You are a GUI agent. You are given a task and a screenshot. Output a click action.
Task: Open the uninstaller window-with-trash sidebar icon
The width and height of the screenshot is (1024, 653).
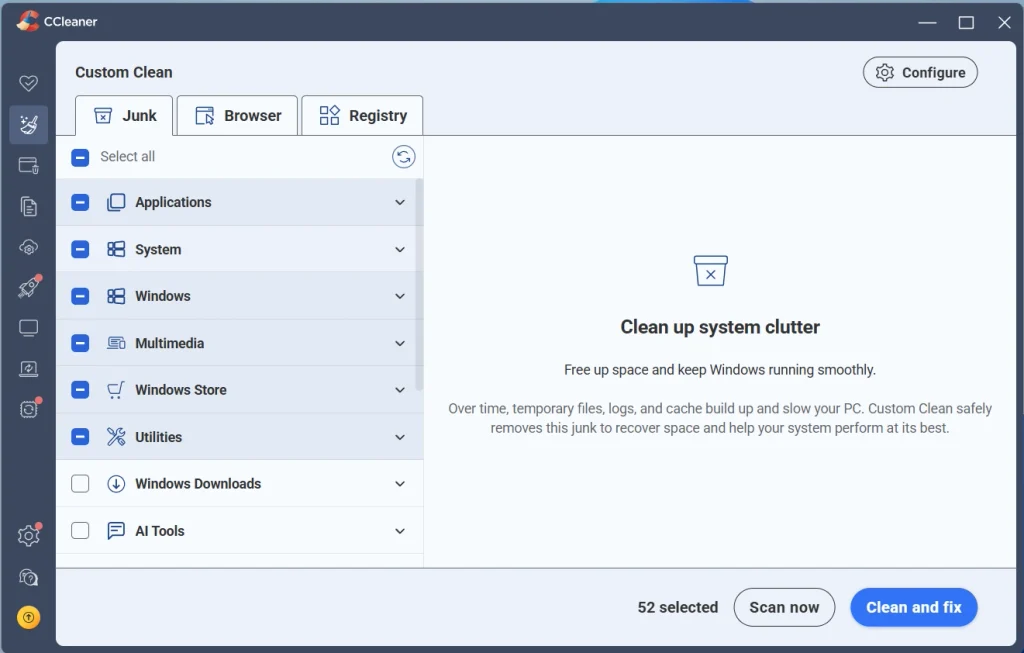[x=28, y=166]
